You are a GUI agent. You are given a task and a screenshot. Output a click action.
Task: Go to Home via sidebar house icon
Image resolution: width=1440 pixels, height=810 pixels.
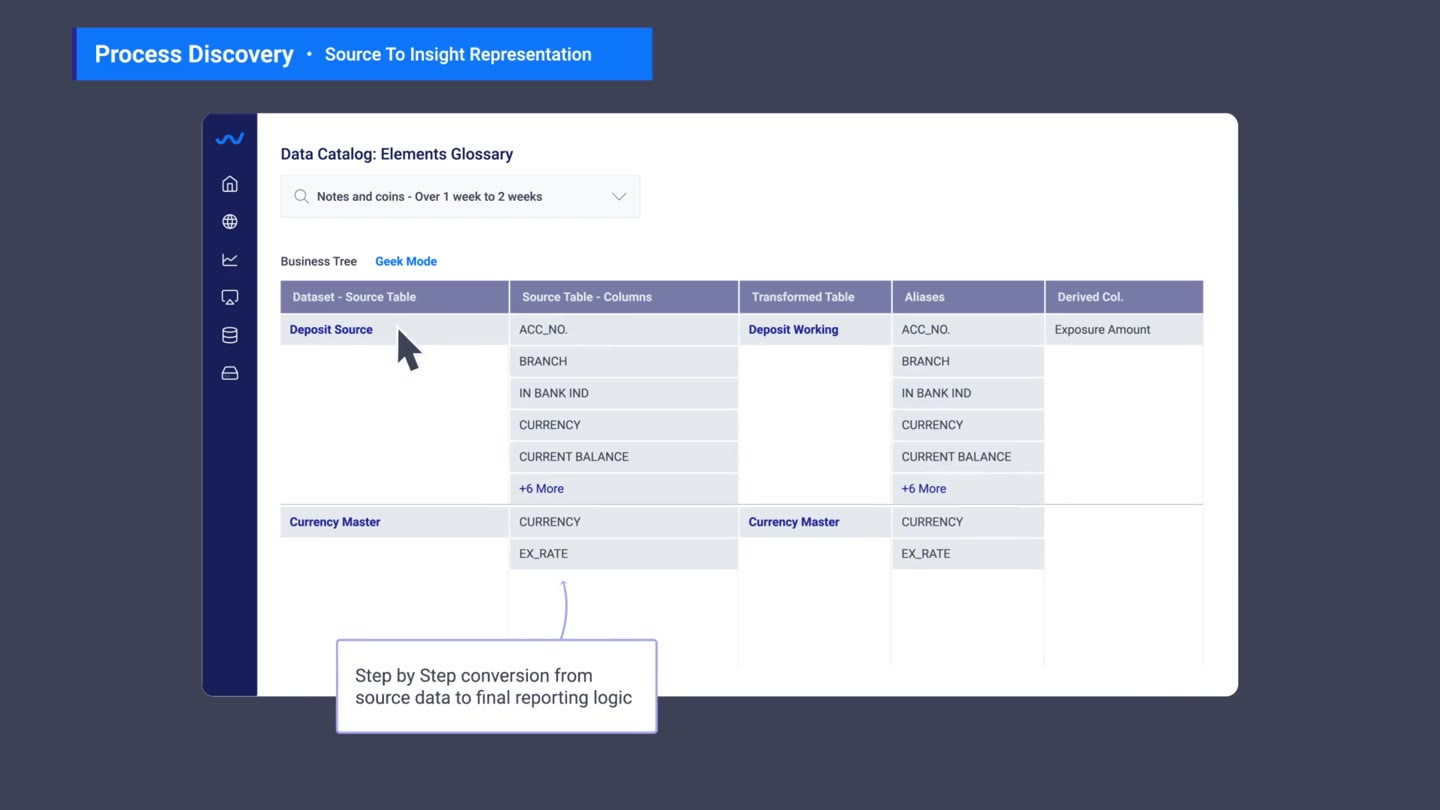pyautogui.click(x=230, y=184)
